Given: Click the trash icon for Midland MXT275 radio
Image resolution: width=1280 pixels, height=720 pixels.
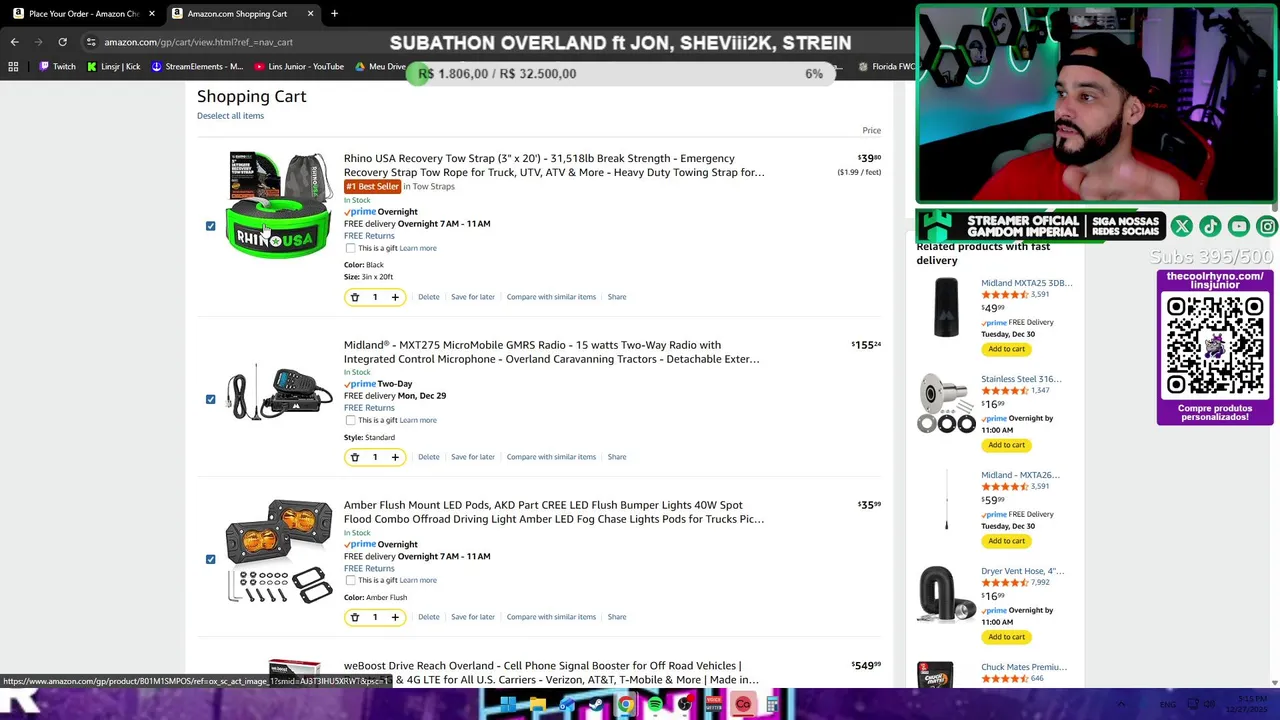Looking at the screenshot, I should tap(355, 457).
